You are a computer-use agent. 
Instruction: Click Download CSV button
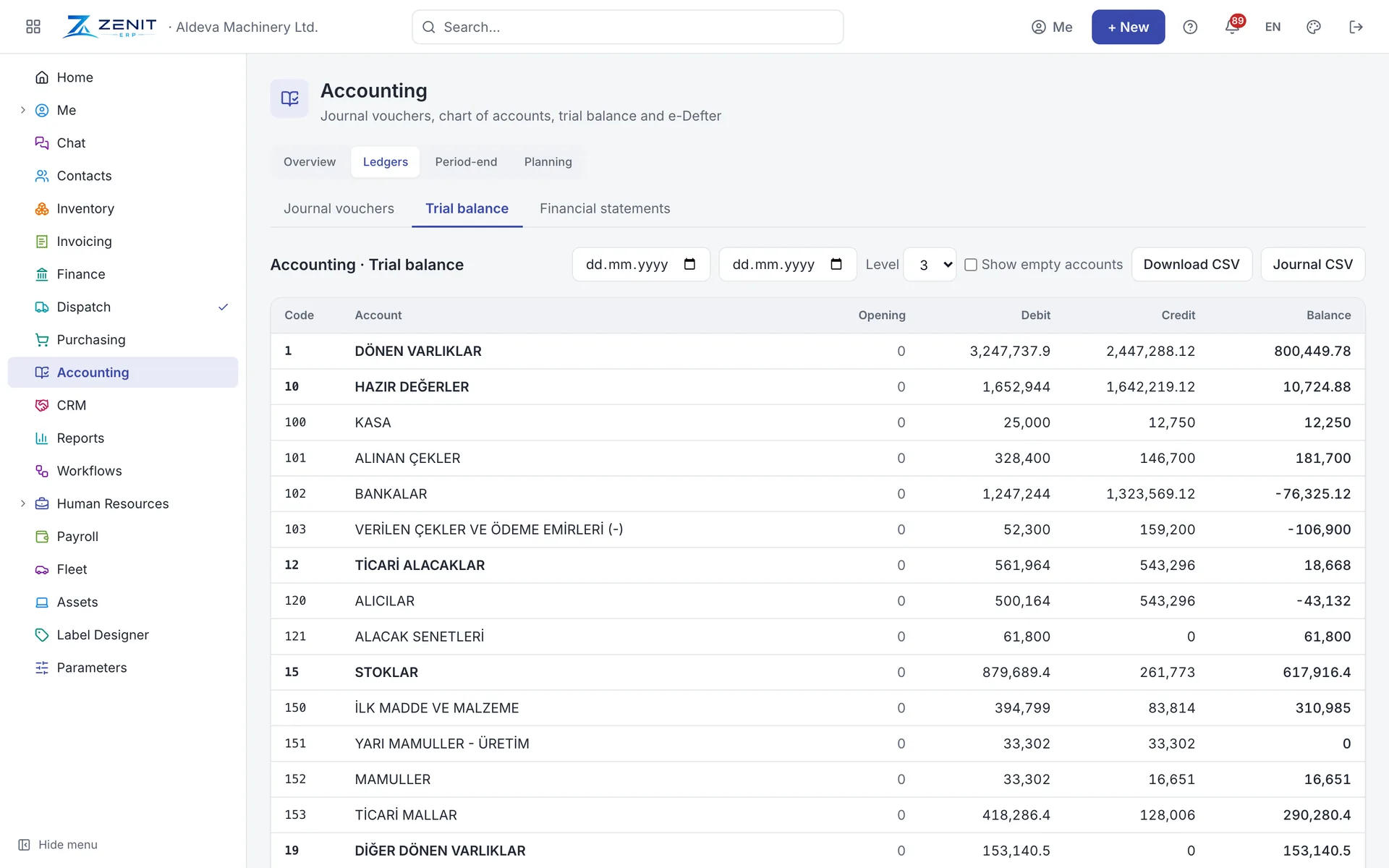[x=1192, y=265]
